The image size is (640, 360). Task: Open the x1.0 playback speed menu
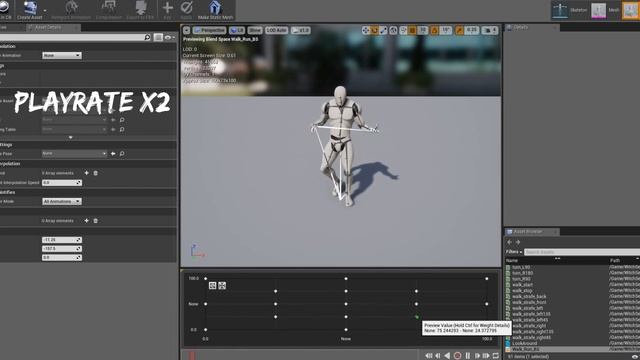pyautogui.click(x=300, y=30)
